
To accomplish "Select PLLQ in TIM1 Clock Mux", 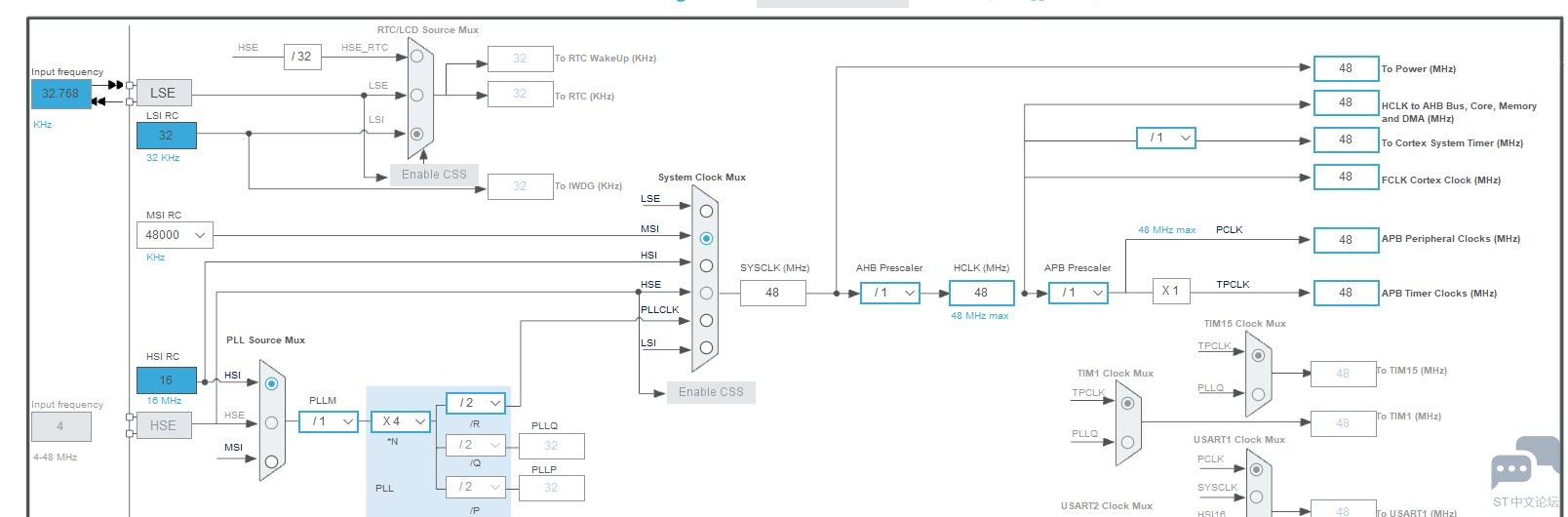I will (1127, 442).
